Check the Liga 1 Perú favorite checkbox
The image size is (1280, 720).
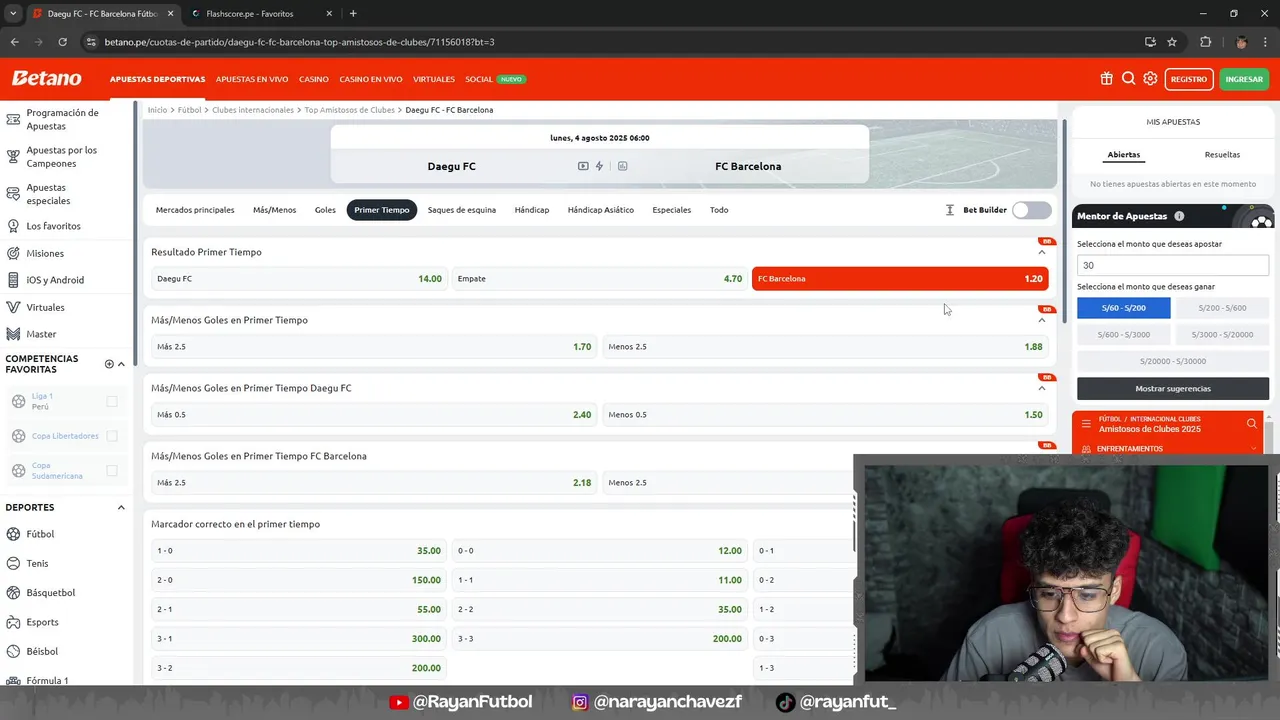[x=112, y=401]
